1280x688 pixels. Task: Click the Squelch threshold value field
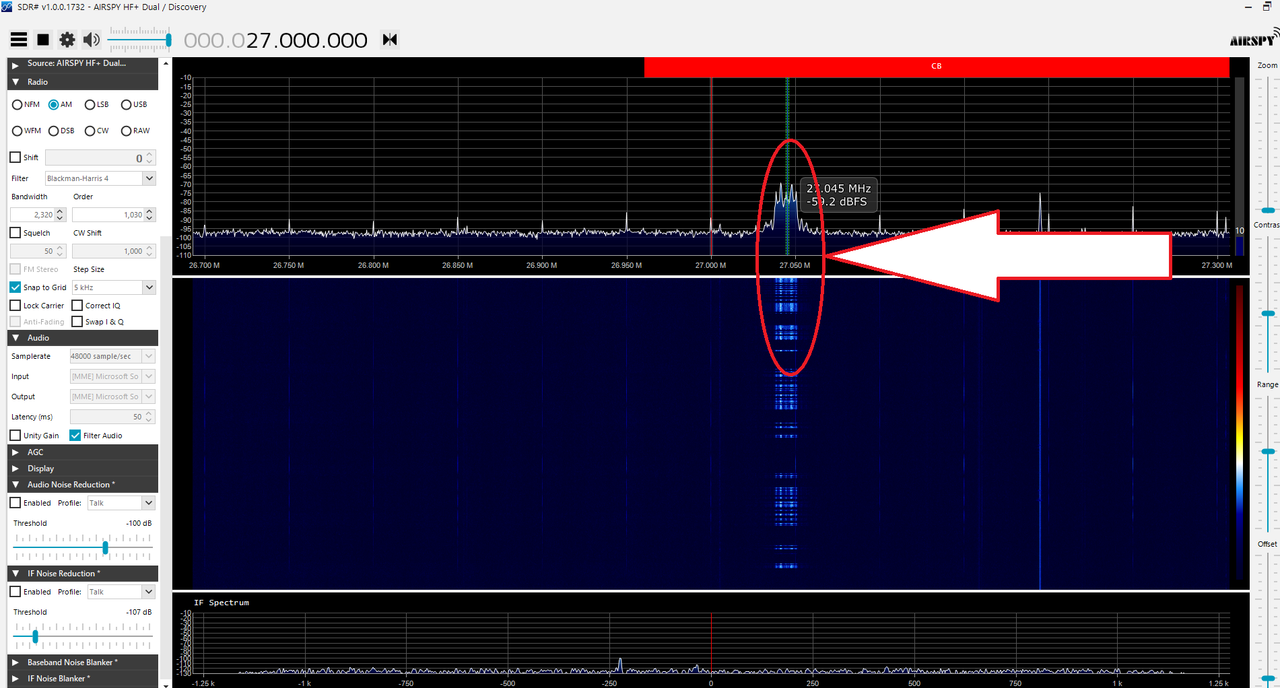[38, 251]
